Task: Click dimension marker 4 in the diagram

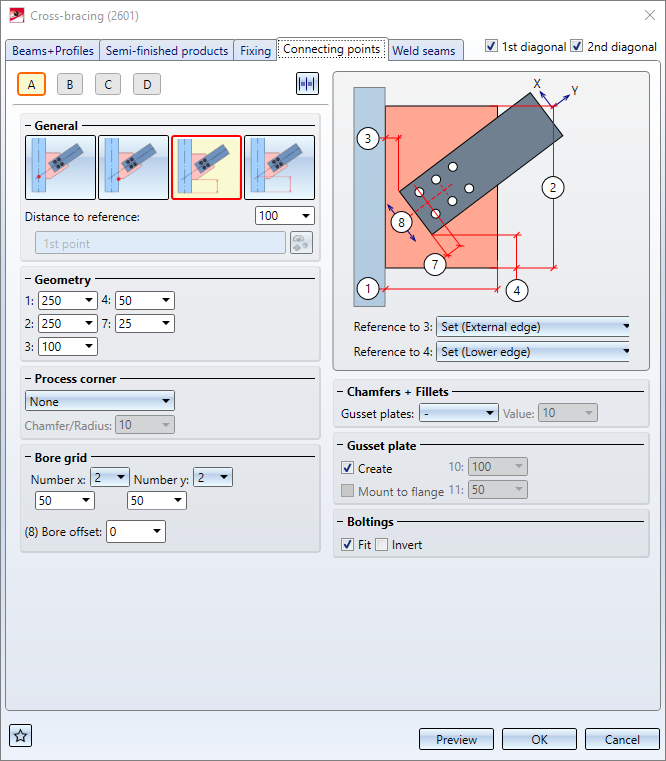Action: (x=516, y=290)
